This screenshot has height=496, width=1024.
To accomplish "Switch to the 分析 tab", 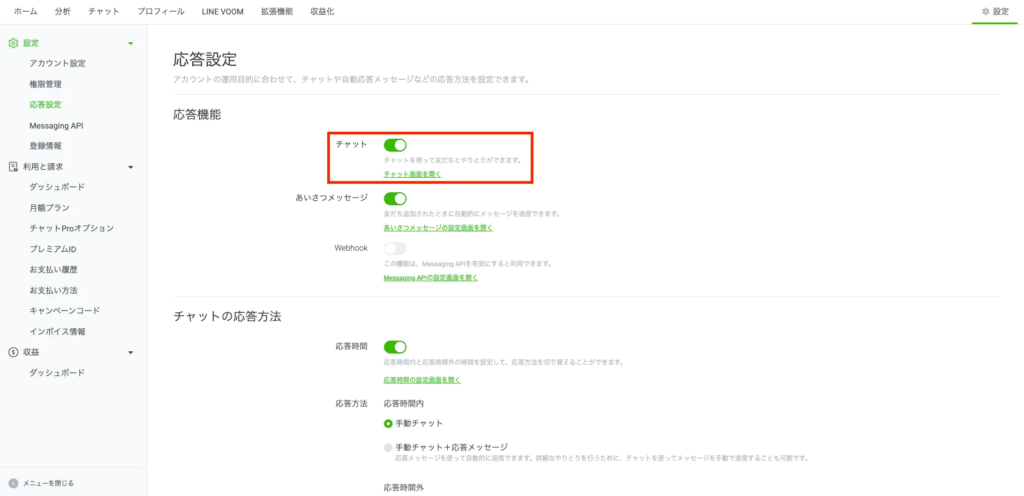I will tap(63, 11).
